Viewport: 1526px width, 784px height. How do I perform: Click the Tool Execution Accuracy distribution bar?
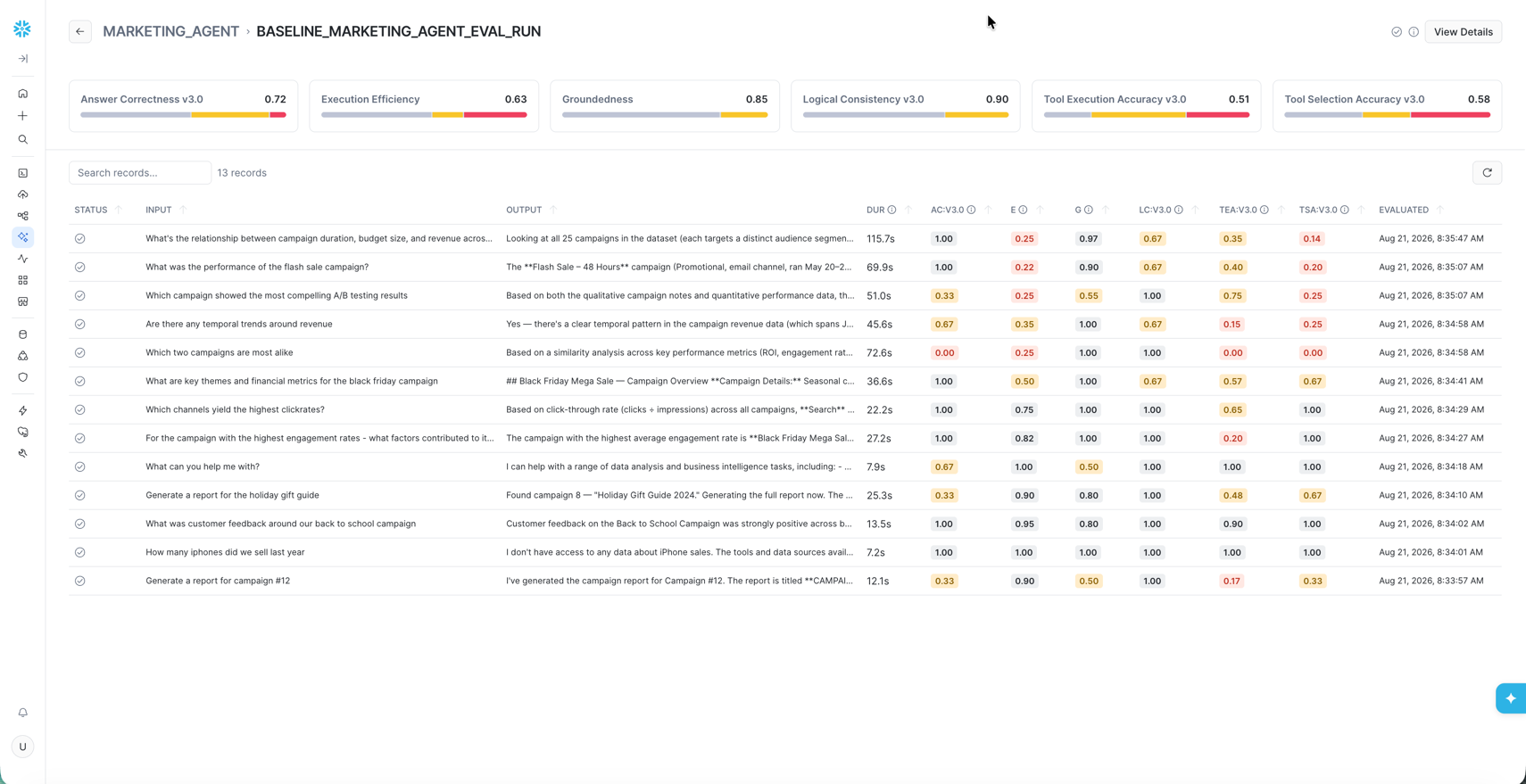(x=1147, y=115)
